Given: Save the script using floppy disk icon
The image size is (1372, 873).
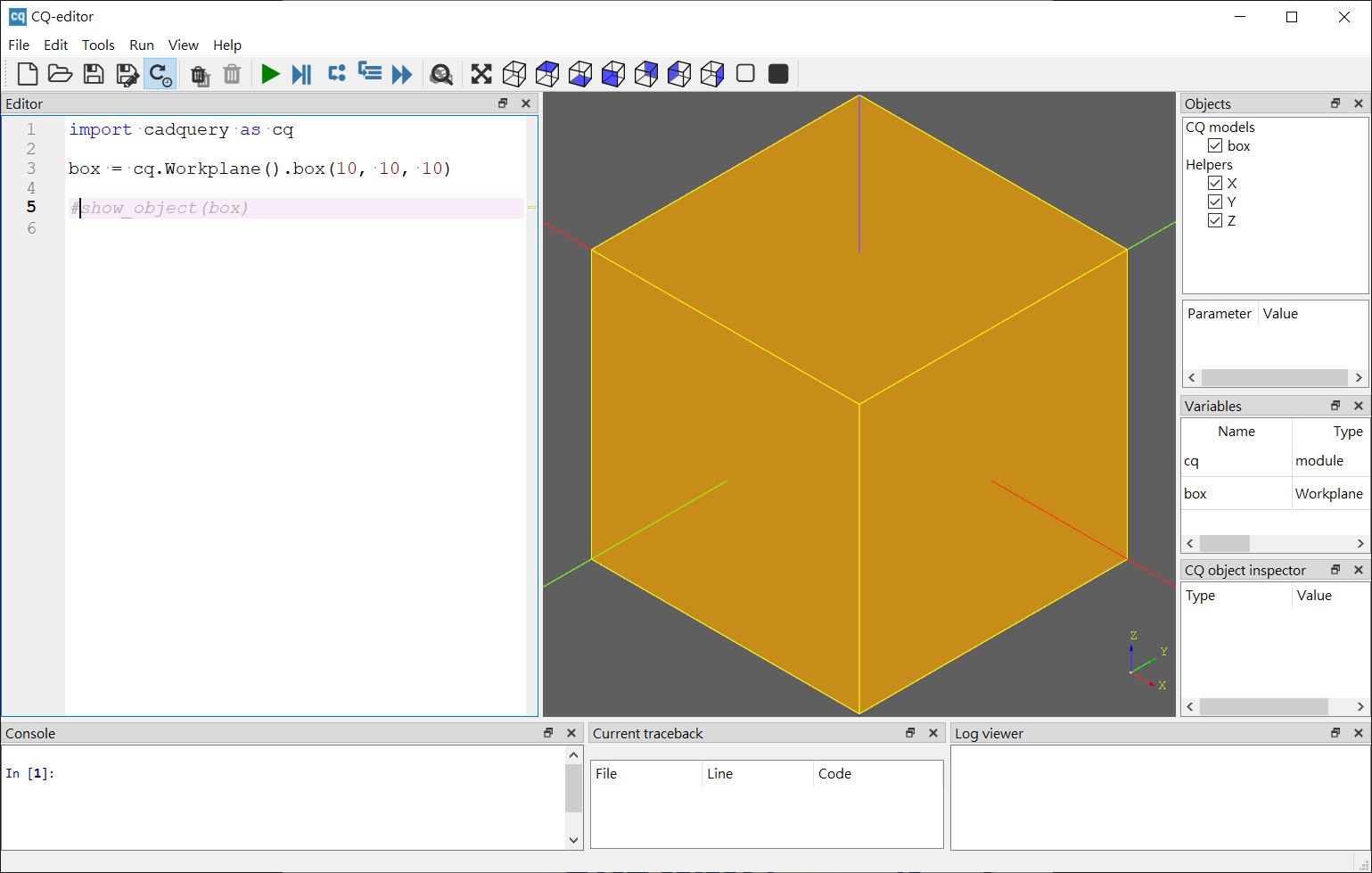Looking at the screenshot, I should coord(94,74).
